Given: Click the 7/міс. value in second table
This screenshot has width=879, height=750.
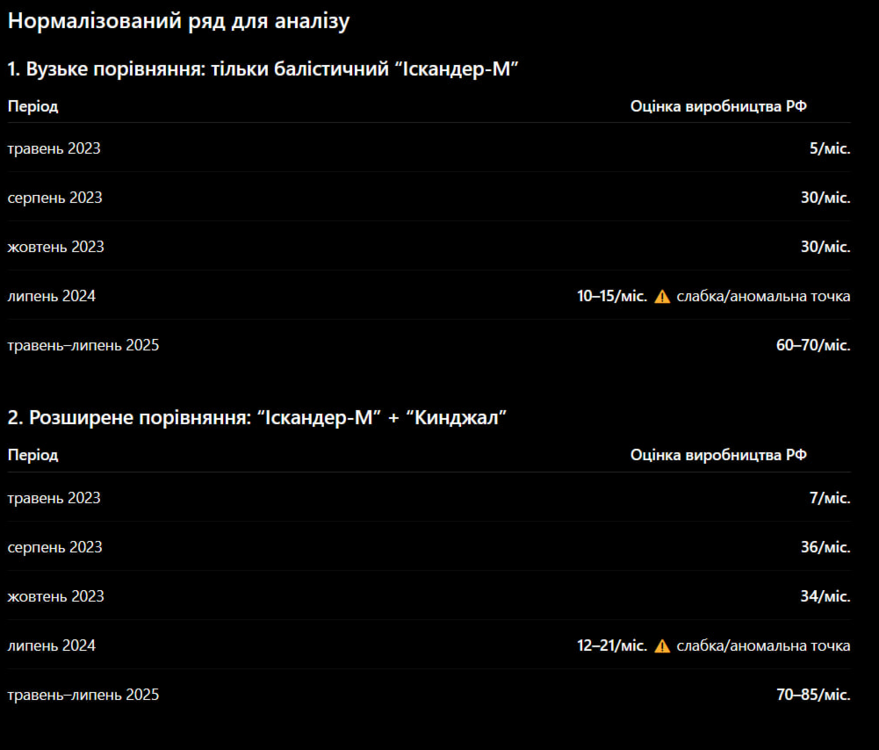Looking at the screenshot, I should click(830, 498).
